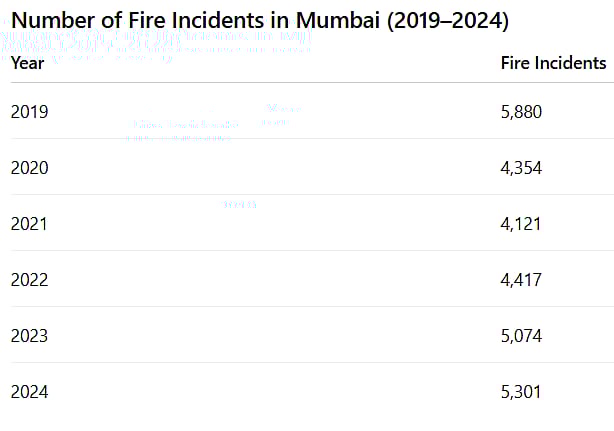The image size is (614, 431).
Task: Click the 5,880 incidents value
Action: 521,112
